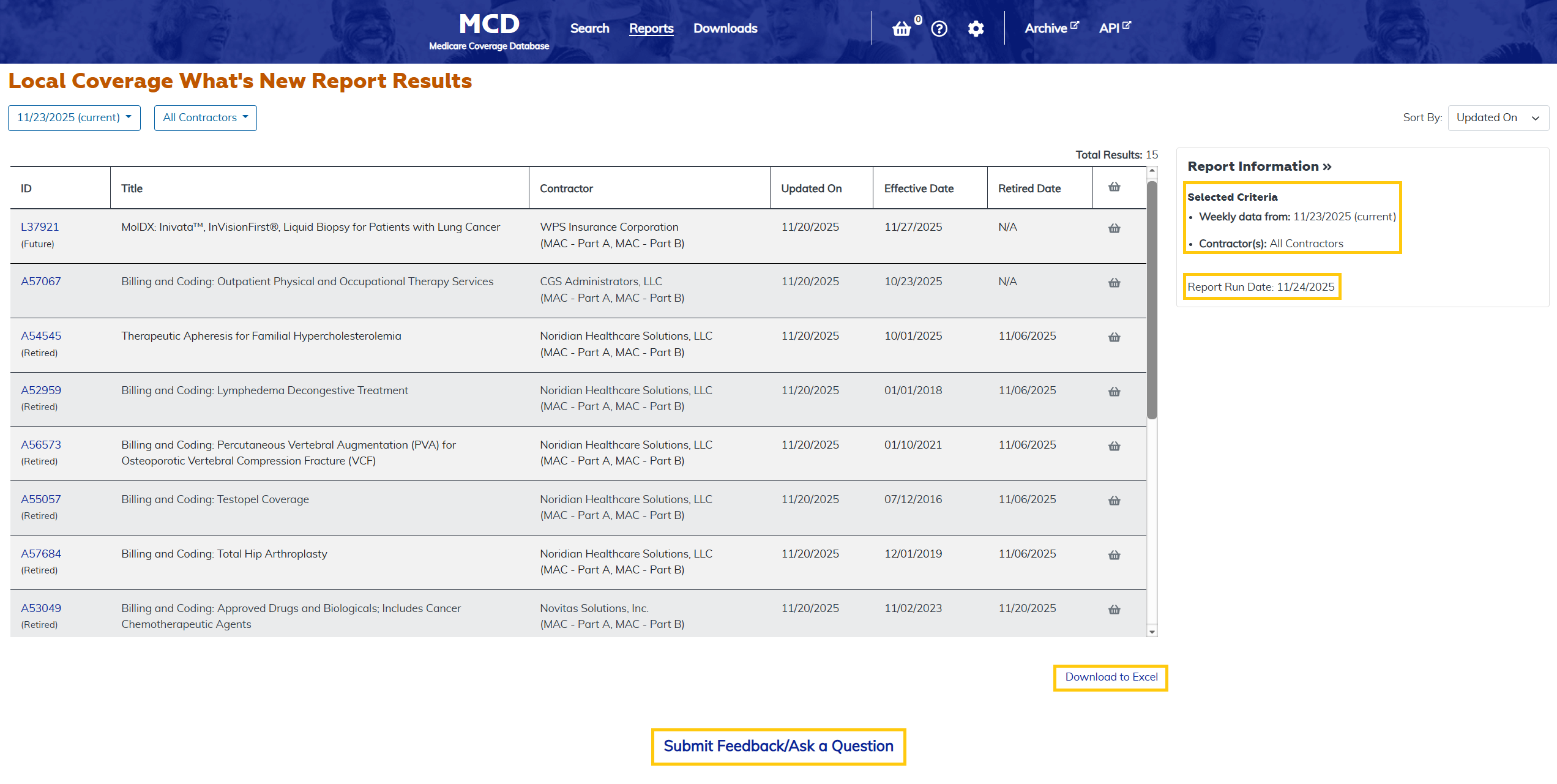
Task: Open the Archive external link
Action: pos(1050,28)
